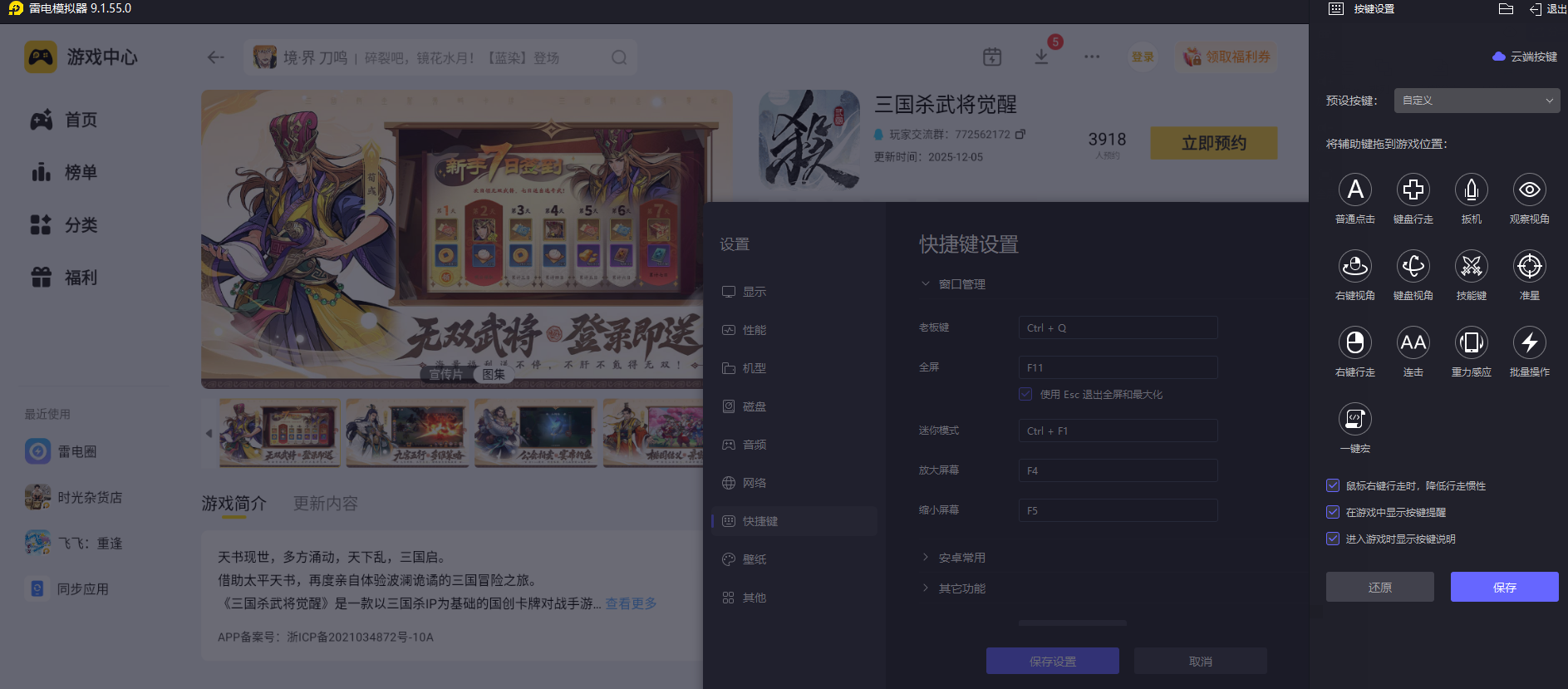Open 分类 categories in the sidebar
This screenshot has height=689, width=1568.
tap(64, 224)
